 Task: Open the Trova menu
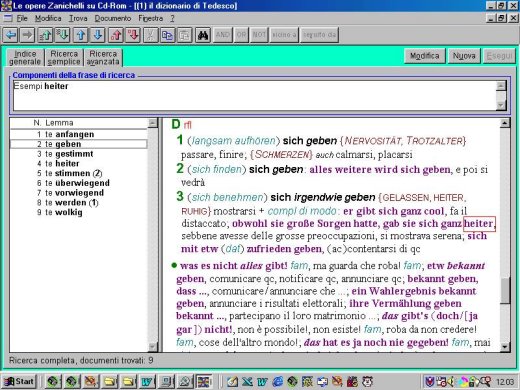(78, 18)
